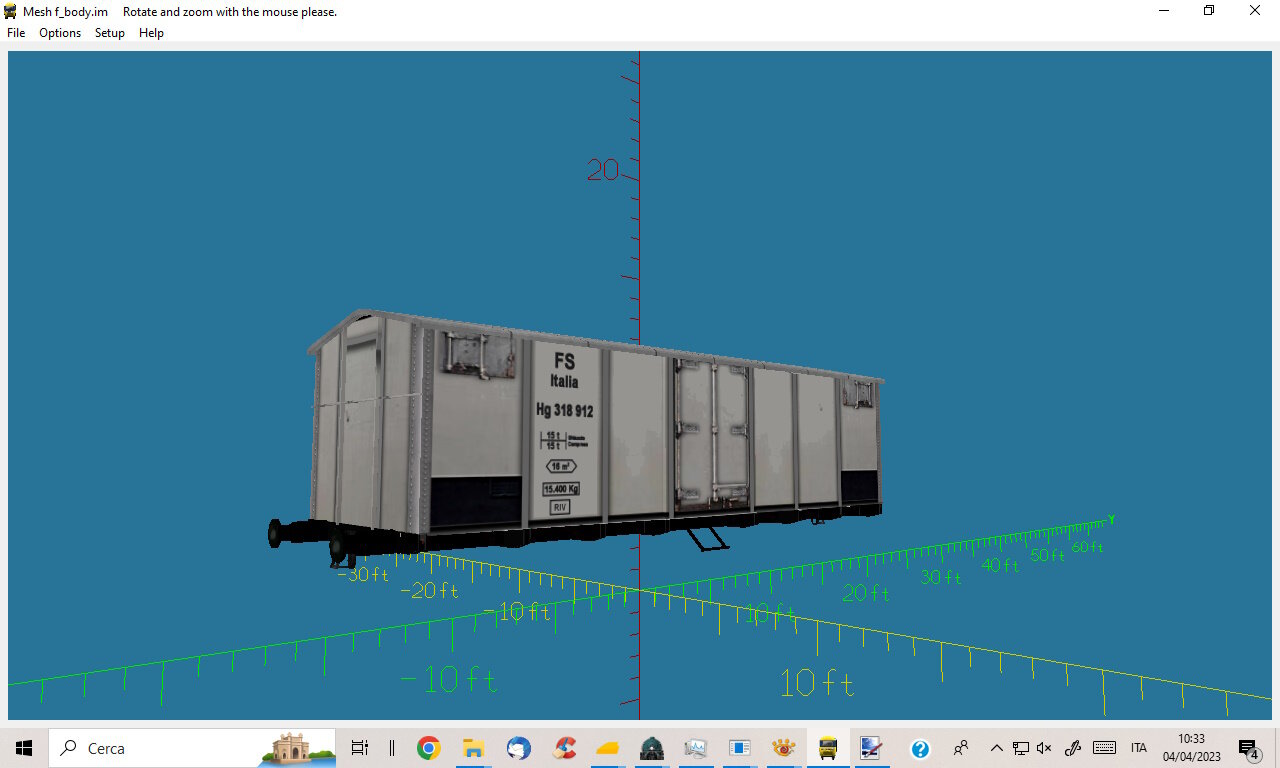Click the RIV marking on the wagon

tap(560, 507)
